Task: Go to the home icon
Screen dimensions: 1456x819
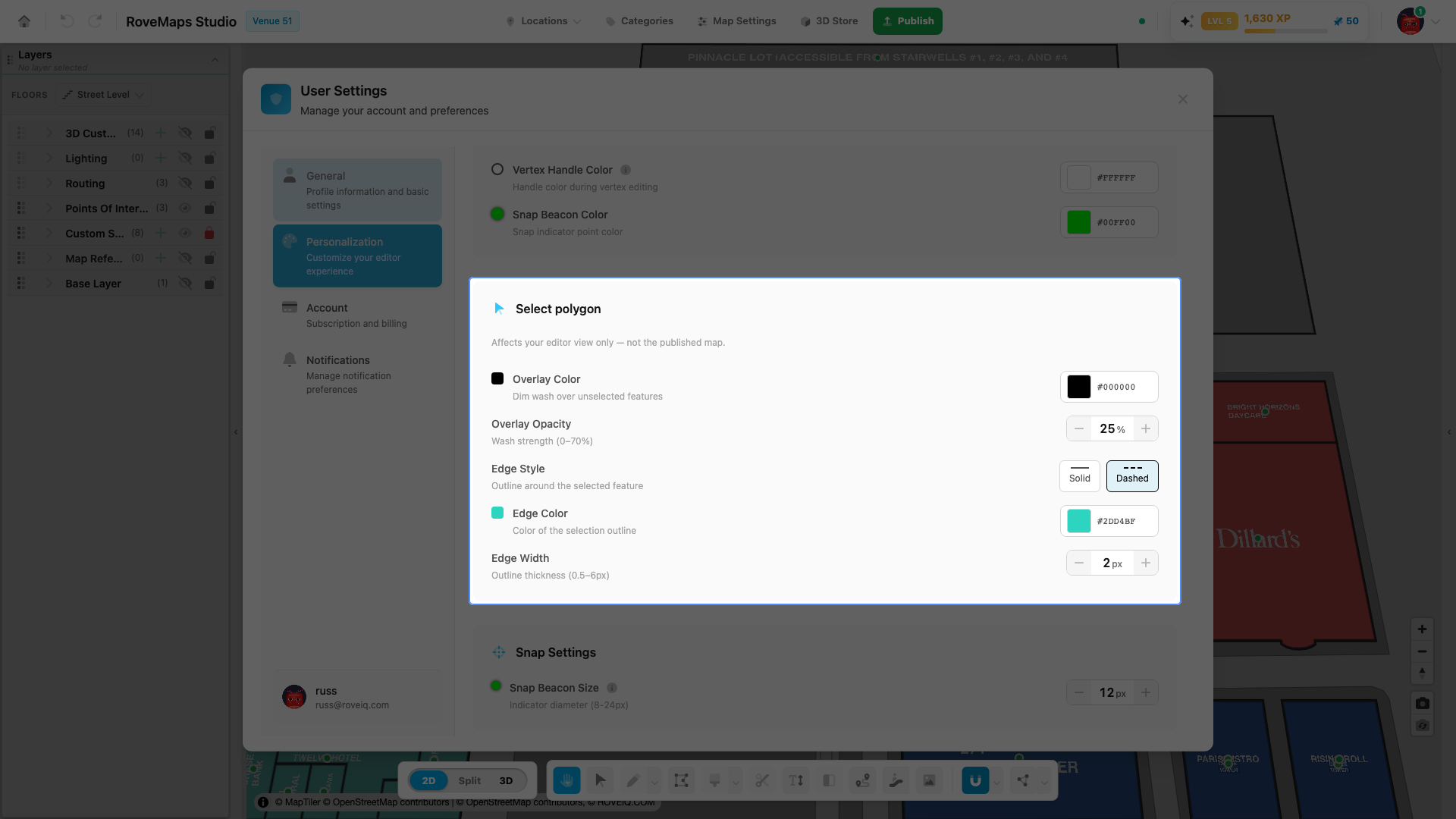Action: [24, 21]
